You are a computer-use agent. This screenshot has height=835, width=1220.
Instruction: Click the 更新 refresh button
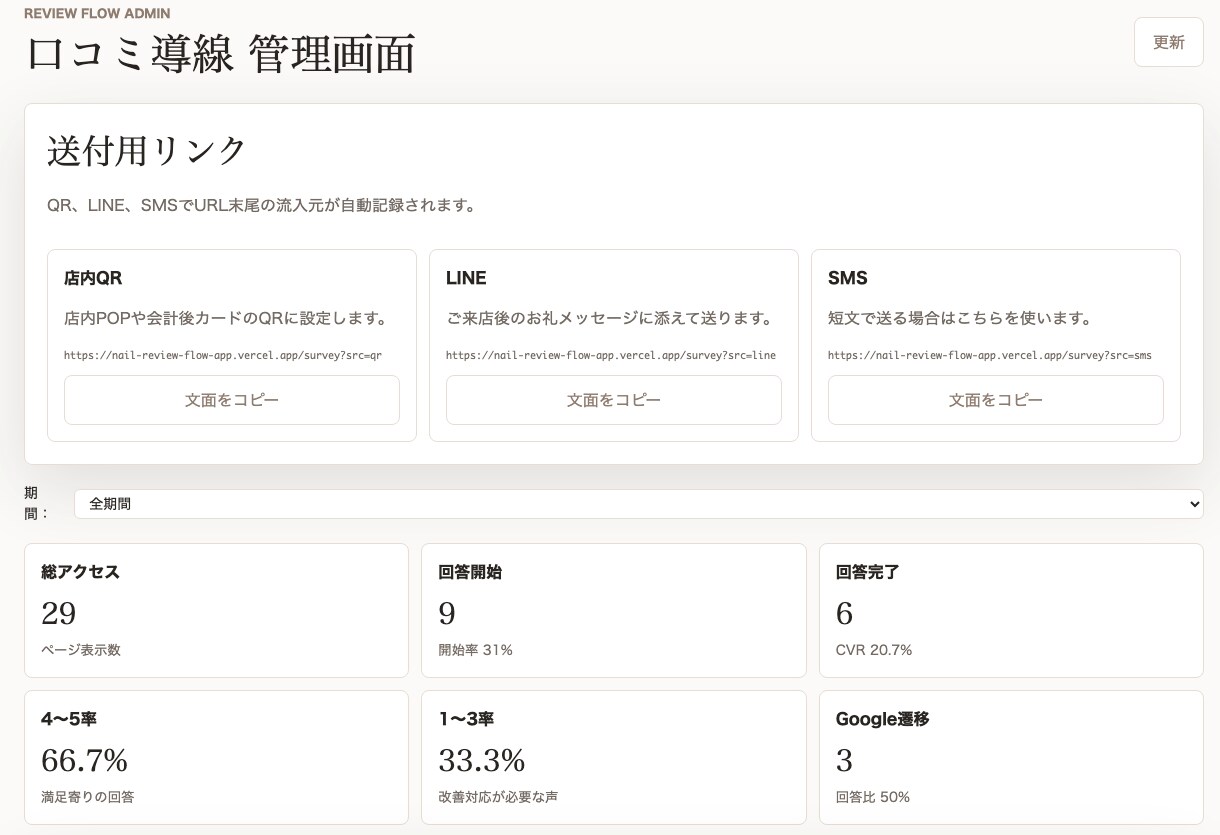point(1168,42)
